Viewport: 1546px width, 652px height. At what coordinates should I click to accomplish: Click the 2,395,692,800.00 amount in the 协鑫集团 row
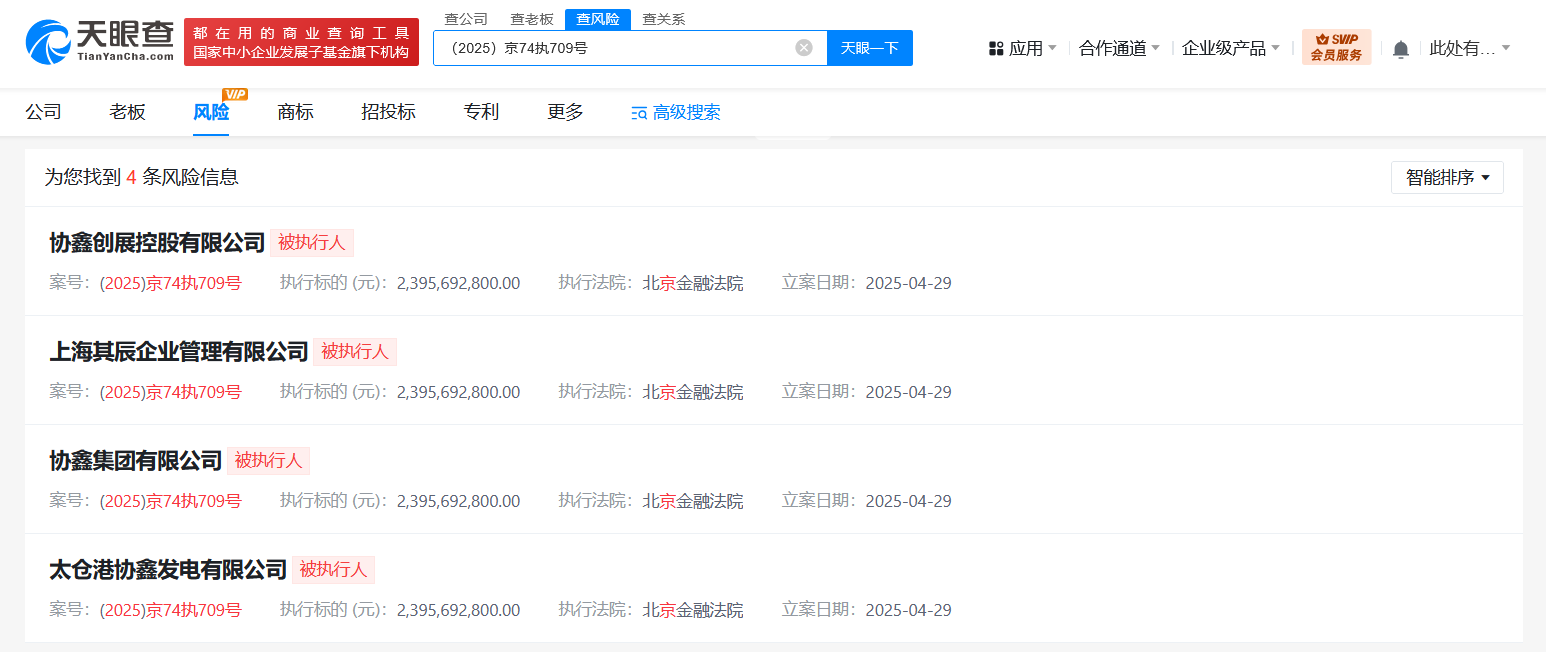coord(458,501)
